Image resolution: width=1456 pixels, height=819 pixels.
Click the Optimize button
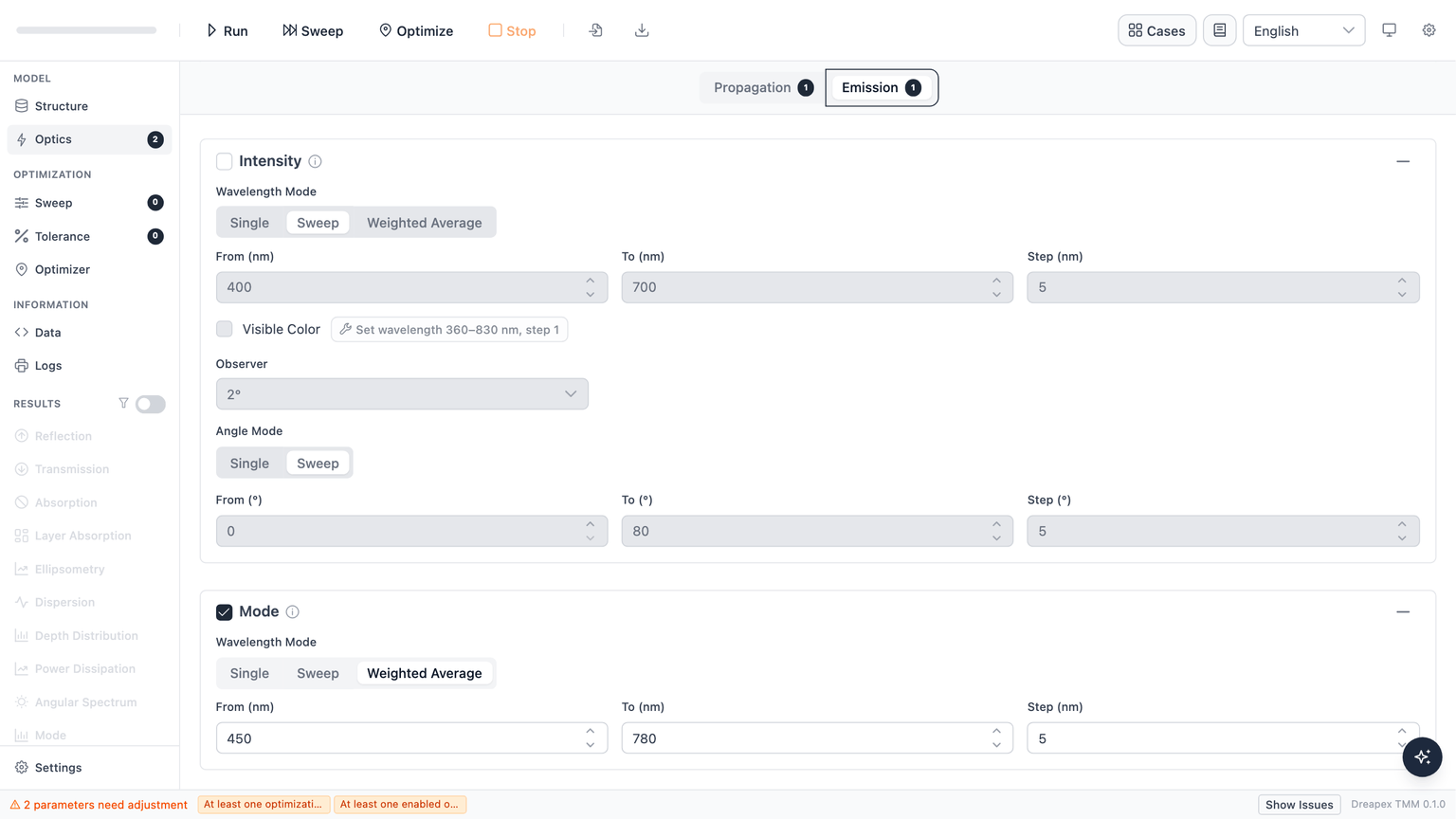point(415,30)
